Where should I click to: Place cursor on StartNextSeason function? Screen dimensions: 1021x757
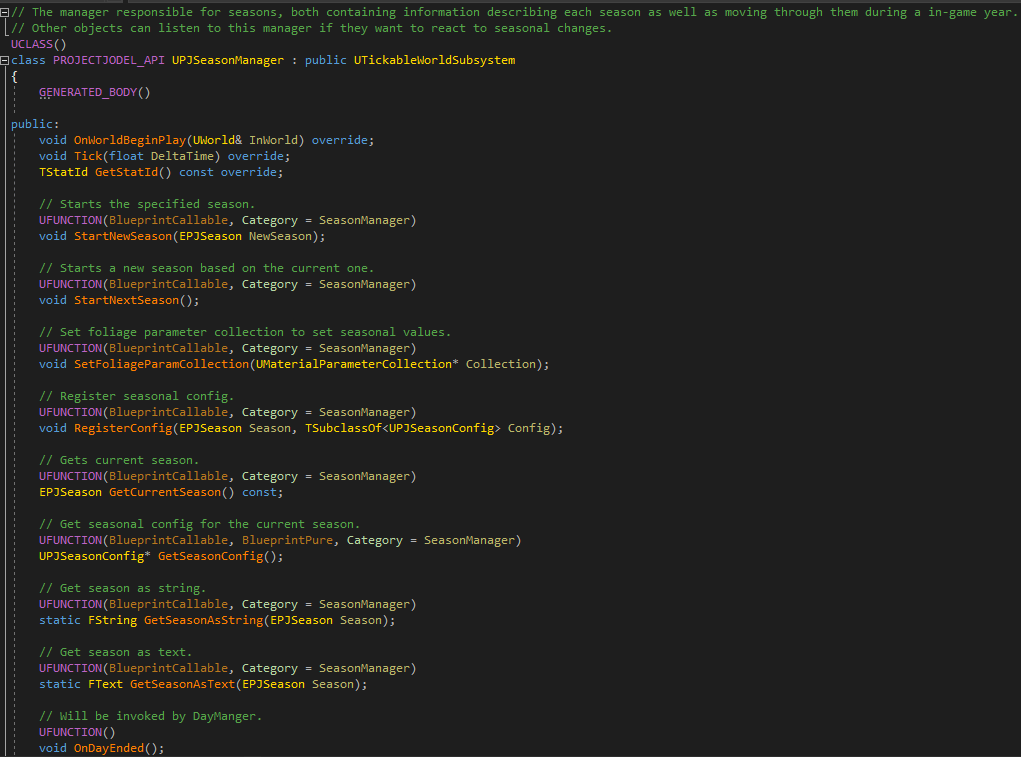click(x=126, y=300)
